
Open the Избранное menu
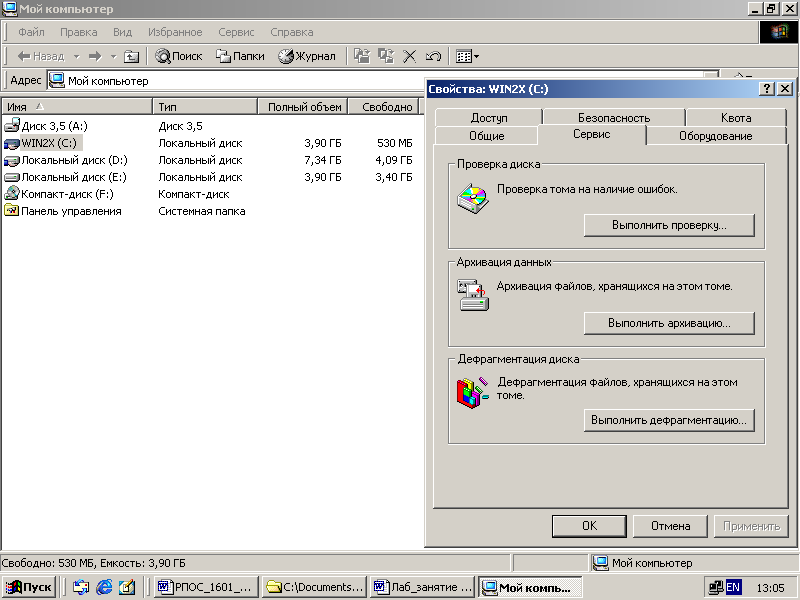(175, 32)
